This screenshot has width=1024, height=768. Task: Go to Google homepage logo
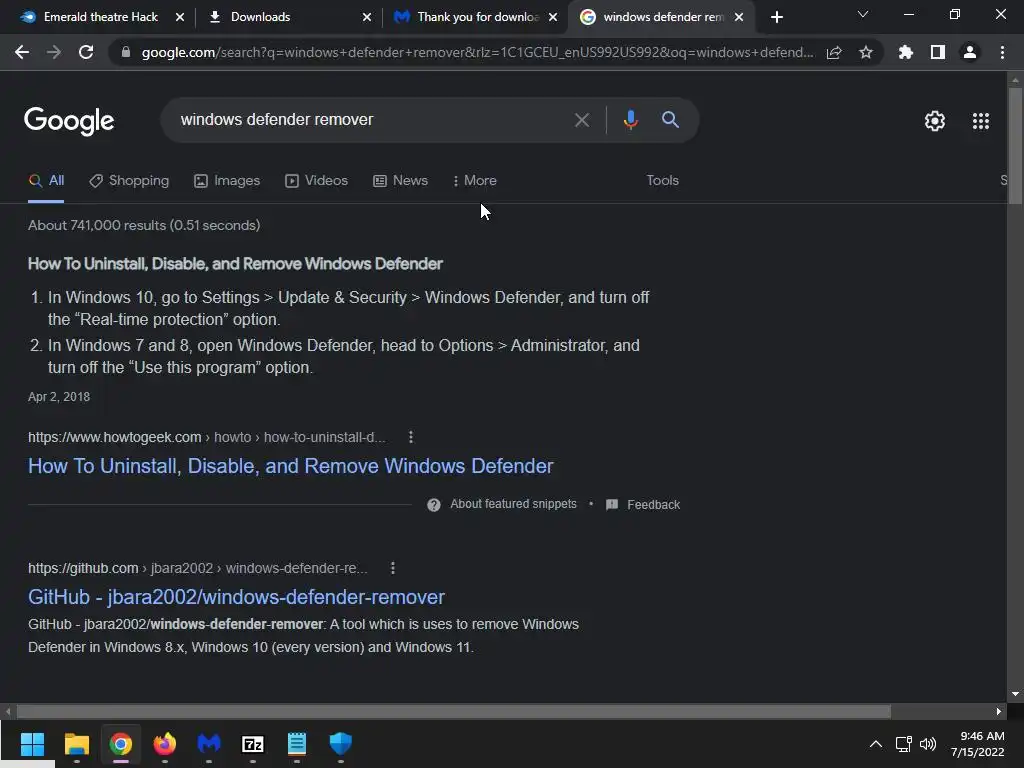(x=69, y=121)
